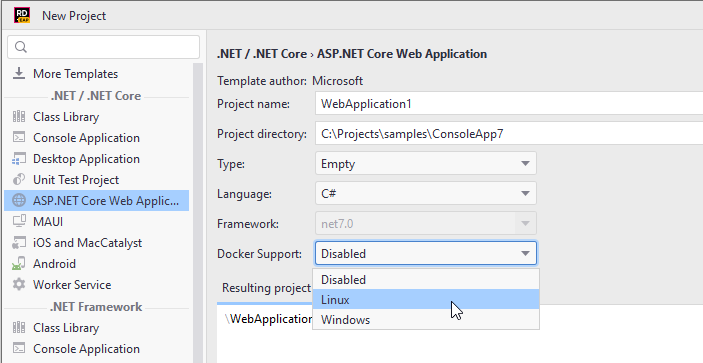
Task: Open the Language dropdown showing C#
Action: (425, 194)
